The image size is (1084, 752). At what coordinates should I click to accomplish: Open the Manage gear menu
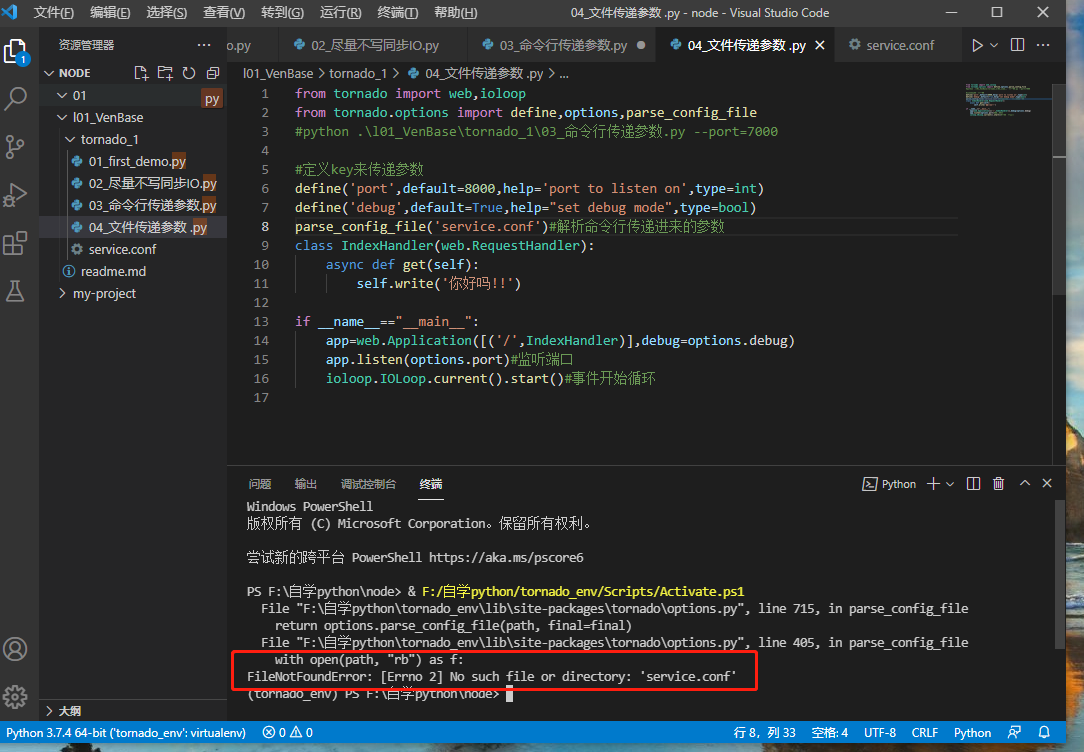tap(15, 697)
